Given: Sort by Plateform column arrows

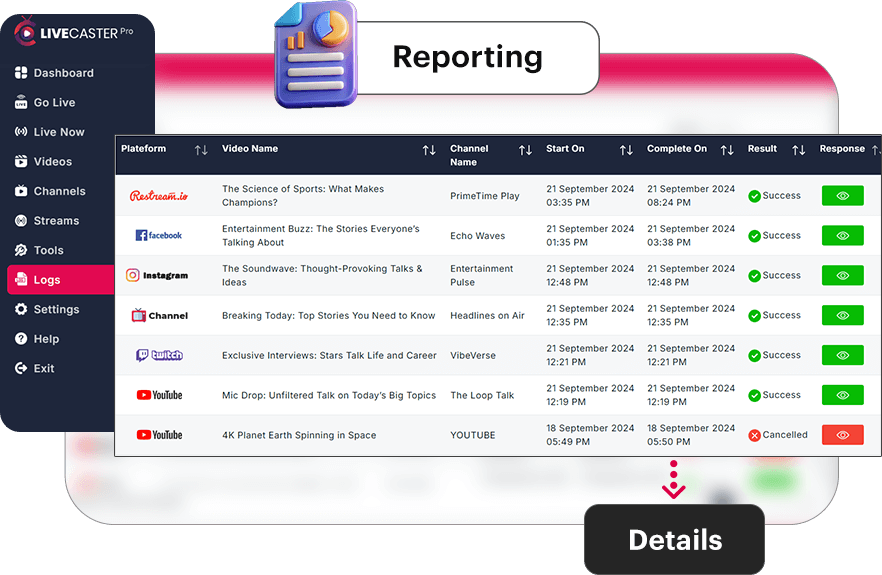Looking at the screenshot, I should tap(201, 150).
